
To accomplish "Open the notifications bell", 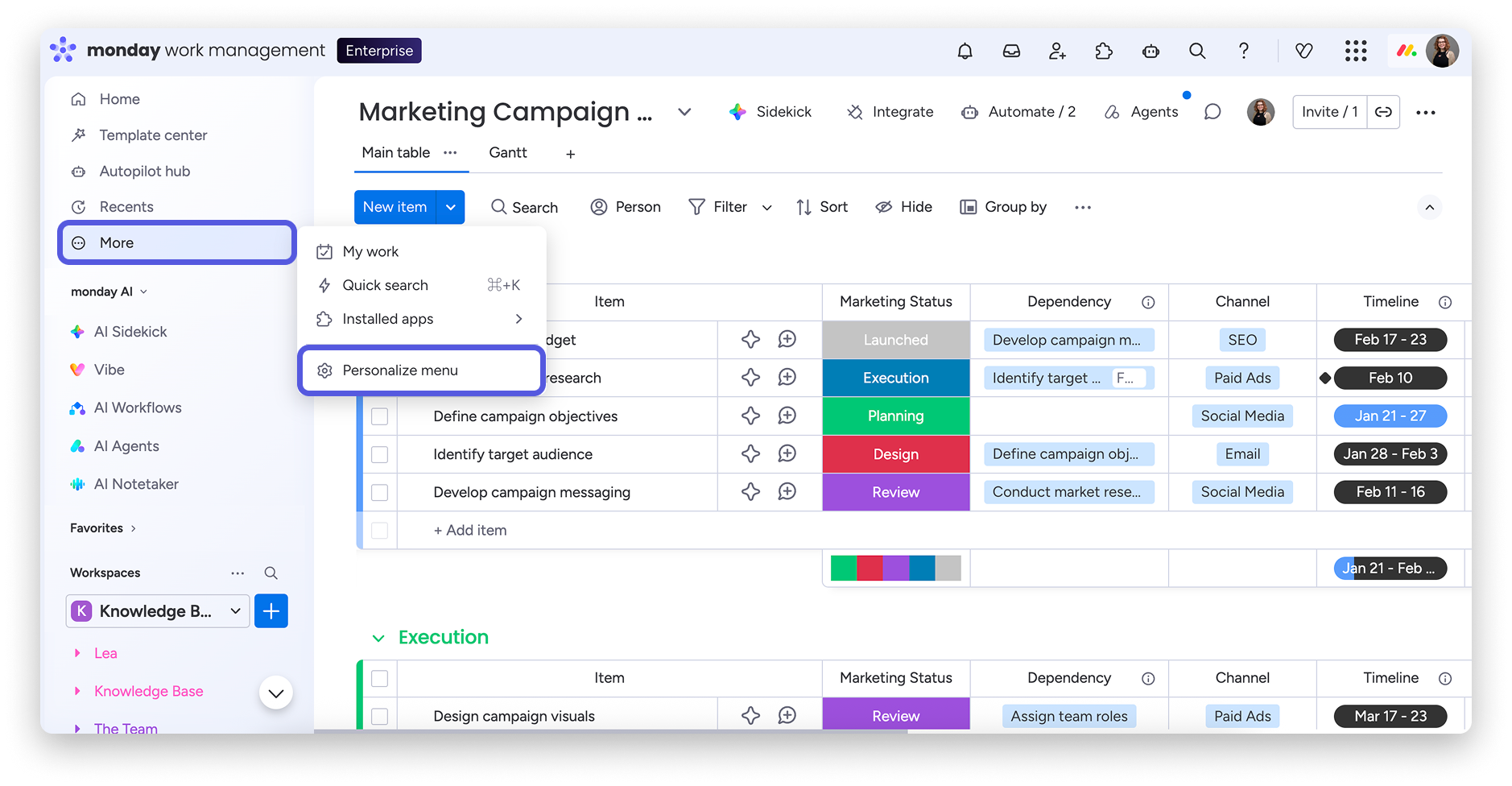I will [965, 52].
